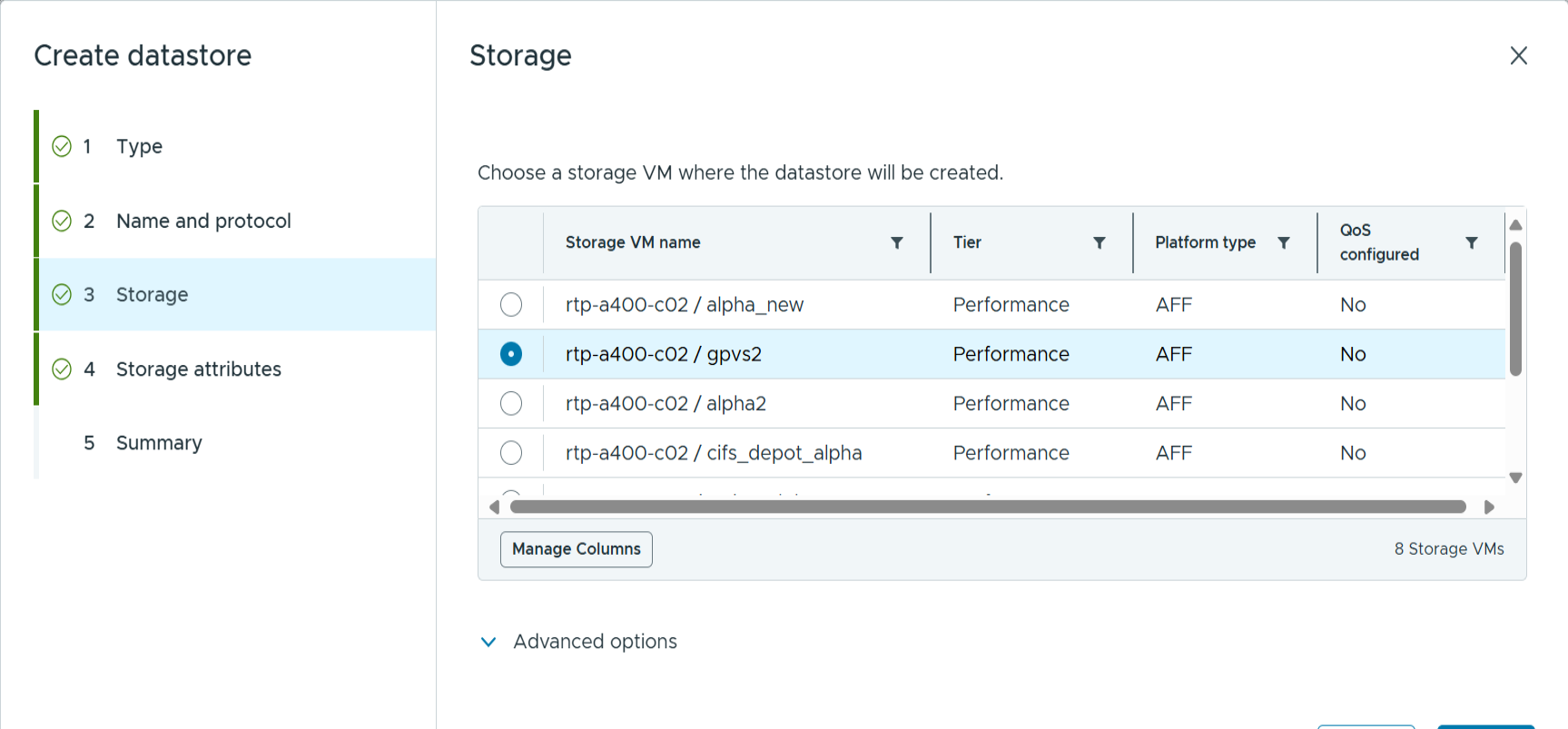Select the gpvs2 storage VM radio button

511,354
